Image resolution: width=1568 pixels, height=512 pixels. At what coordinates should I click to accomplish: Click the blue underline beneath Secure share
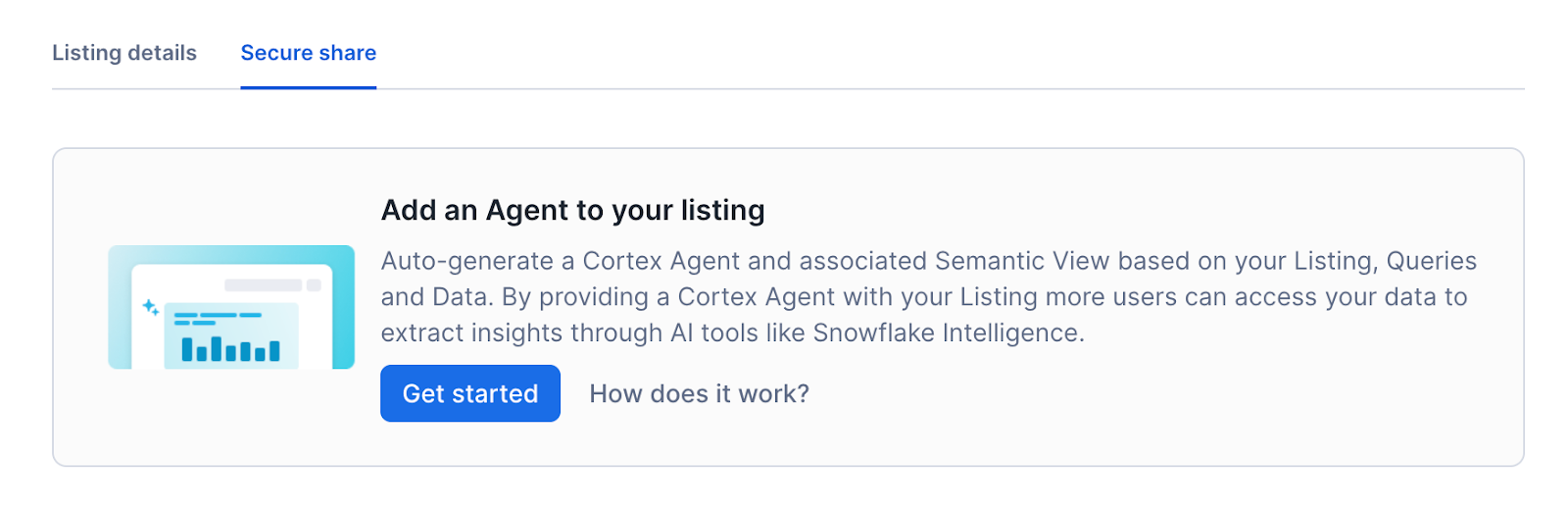coord(309,87)
